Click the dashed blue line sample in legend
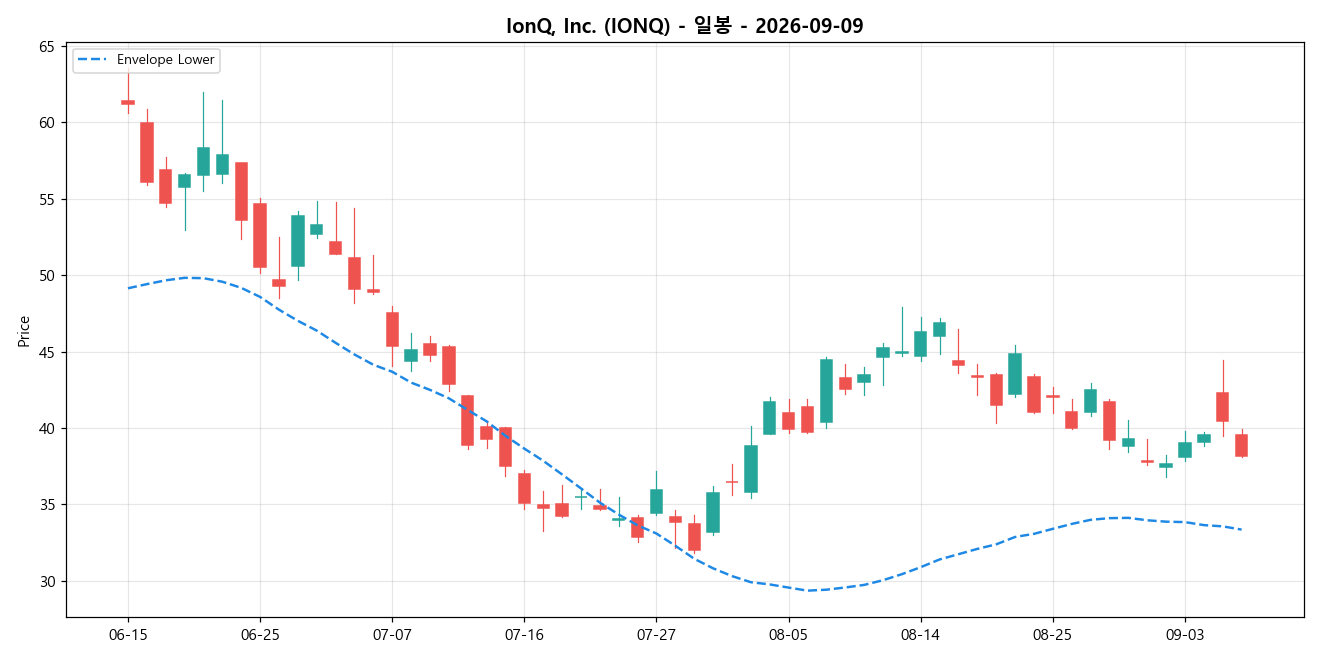The height and width of the screenshot is (660, 1320). (x=94, y=60)
